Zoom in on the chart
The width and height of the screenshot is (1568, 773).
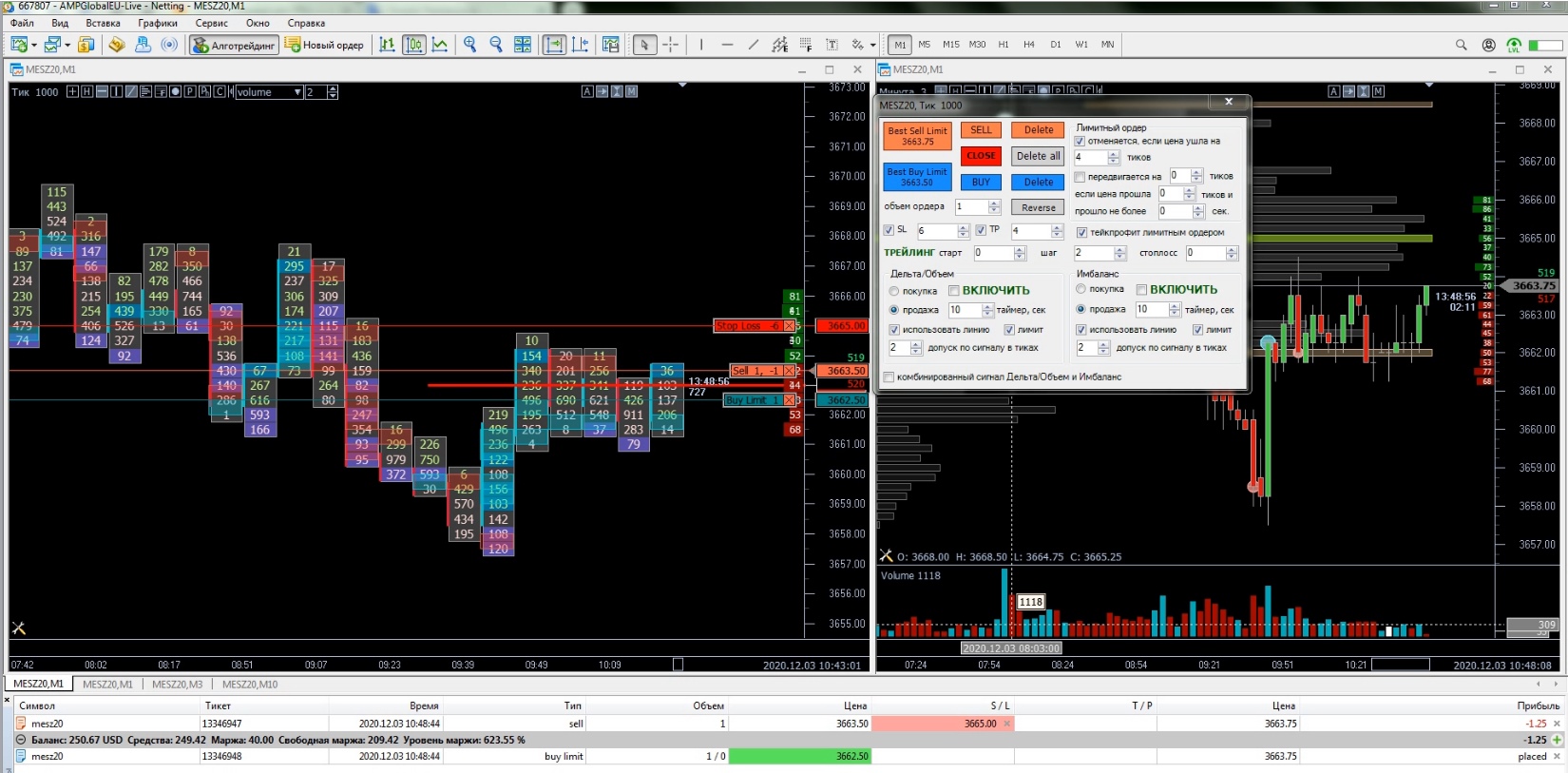(x=469, y=45)
